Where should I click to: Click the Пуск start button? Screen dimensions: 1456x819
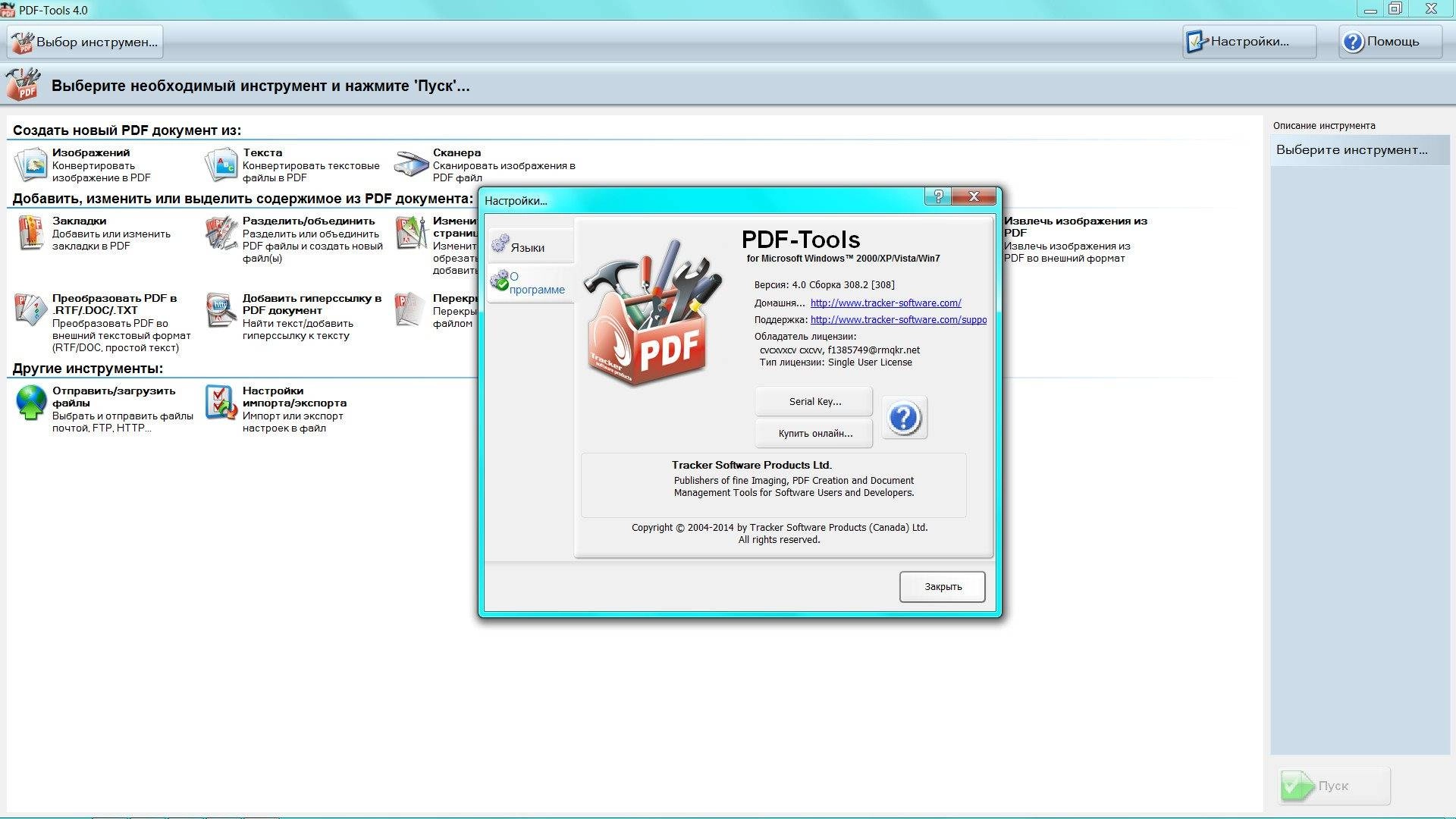coord(1335,786)
